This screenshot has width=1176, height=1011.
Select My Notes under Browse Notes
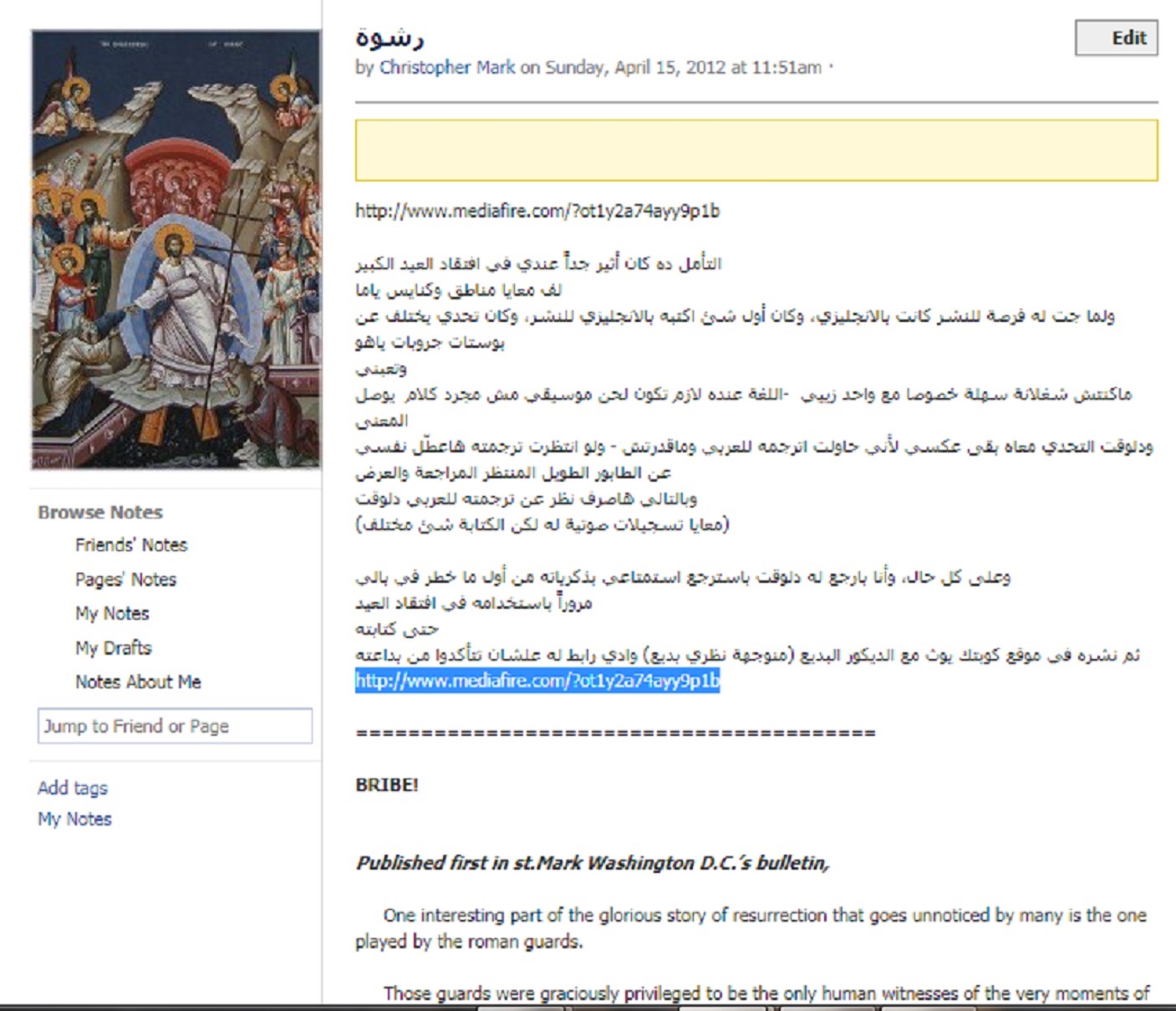(112, 614)
